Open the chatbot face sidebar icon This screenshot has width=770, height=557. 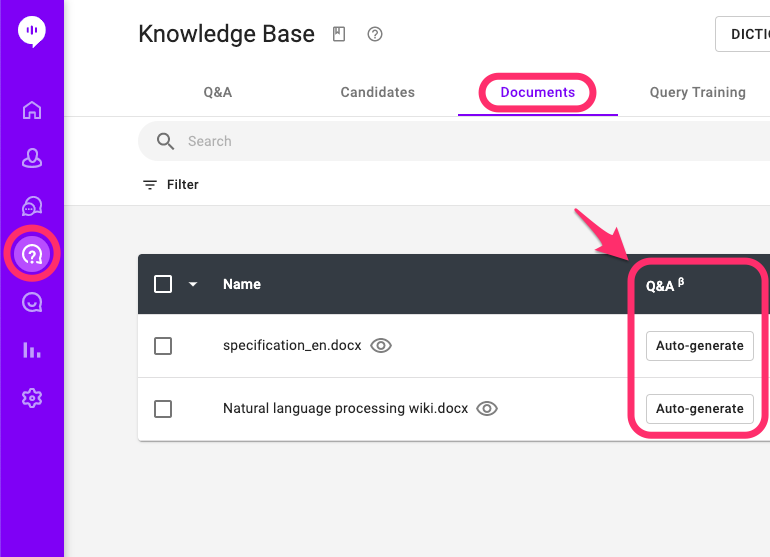click(32, 302)
